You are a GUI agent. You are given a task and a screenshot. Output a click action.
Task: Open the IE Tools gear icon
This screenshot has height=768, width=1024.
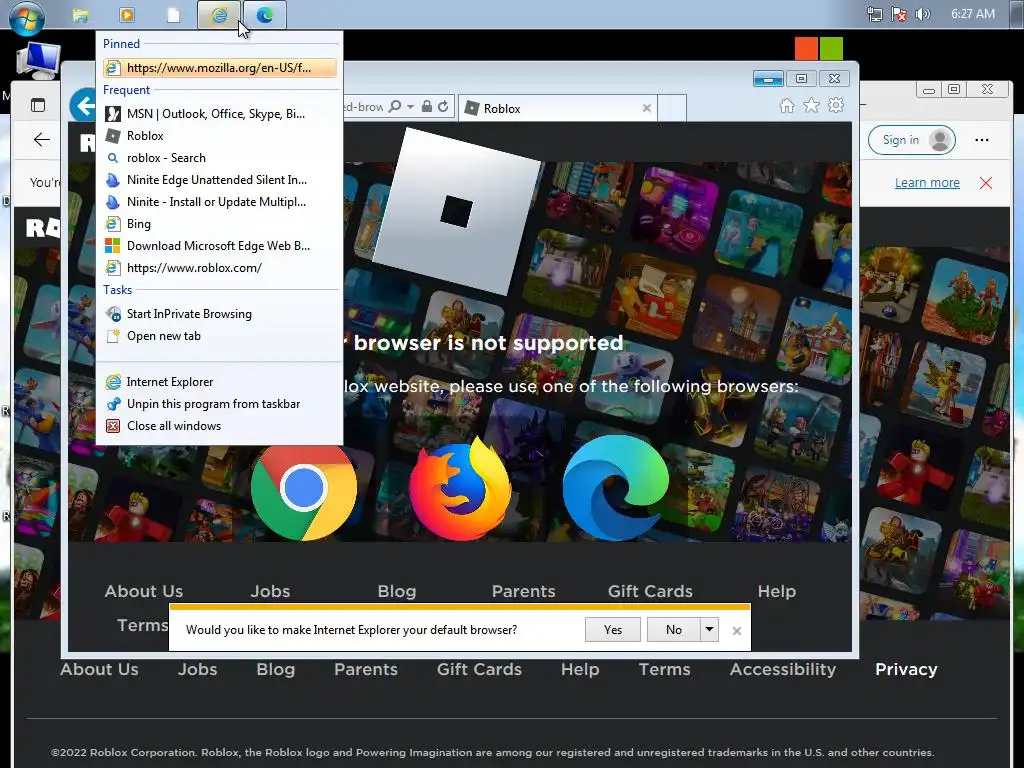point(836,106)
